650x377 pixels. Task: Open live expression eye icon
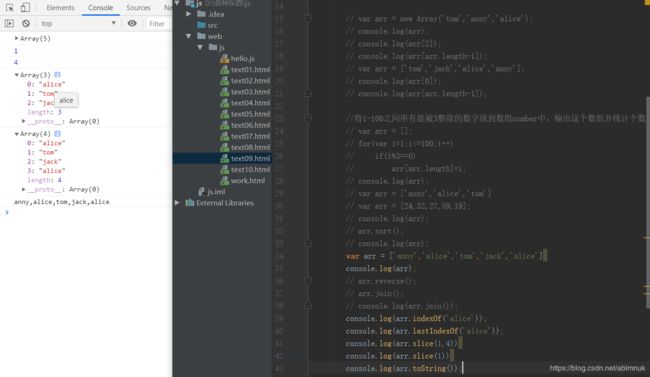tap(132, 24)
